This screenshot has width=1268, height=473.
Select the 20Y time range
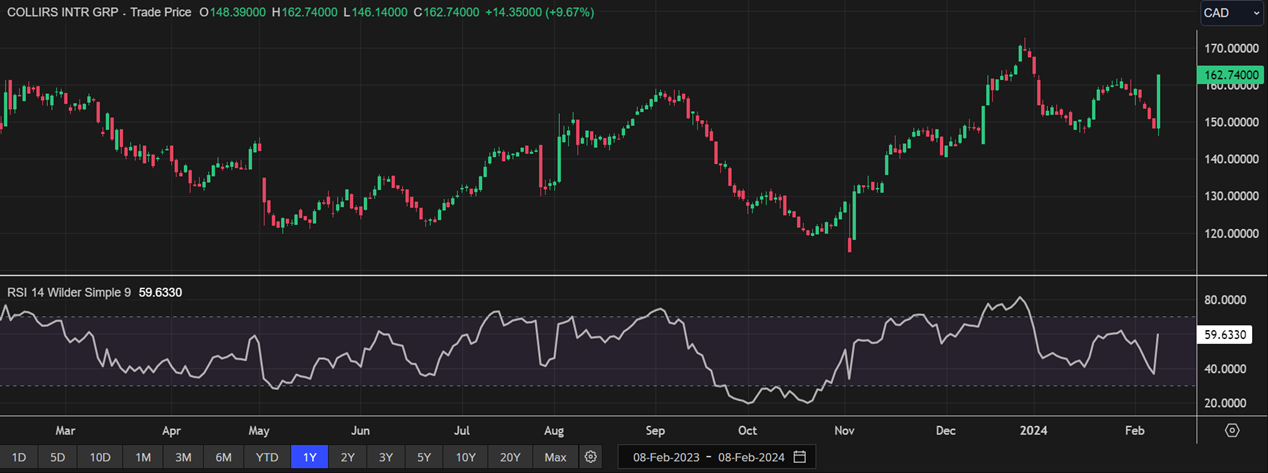(x=510, y=457)
